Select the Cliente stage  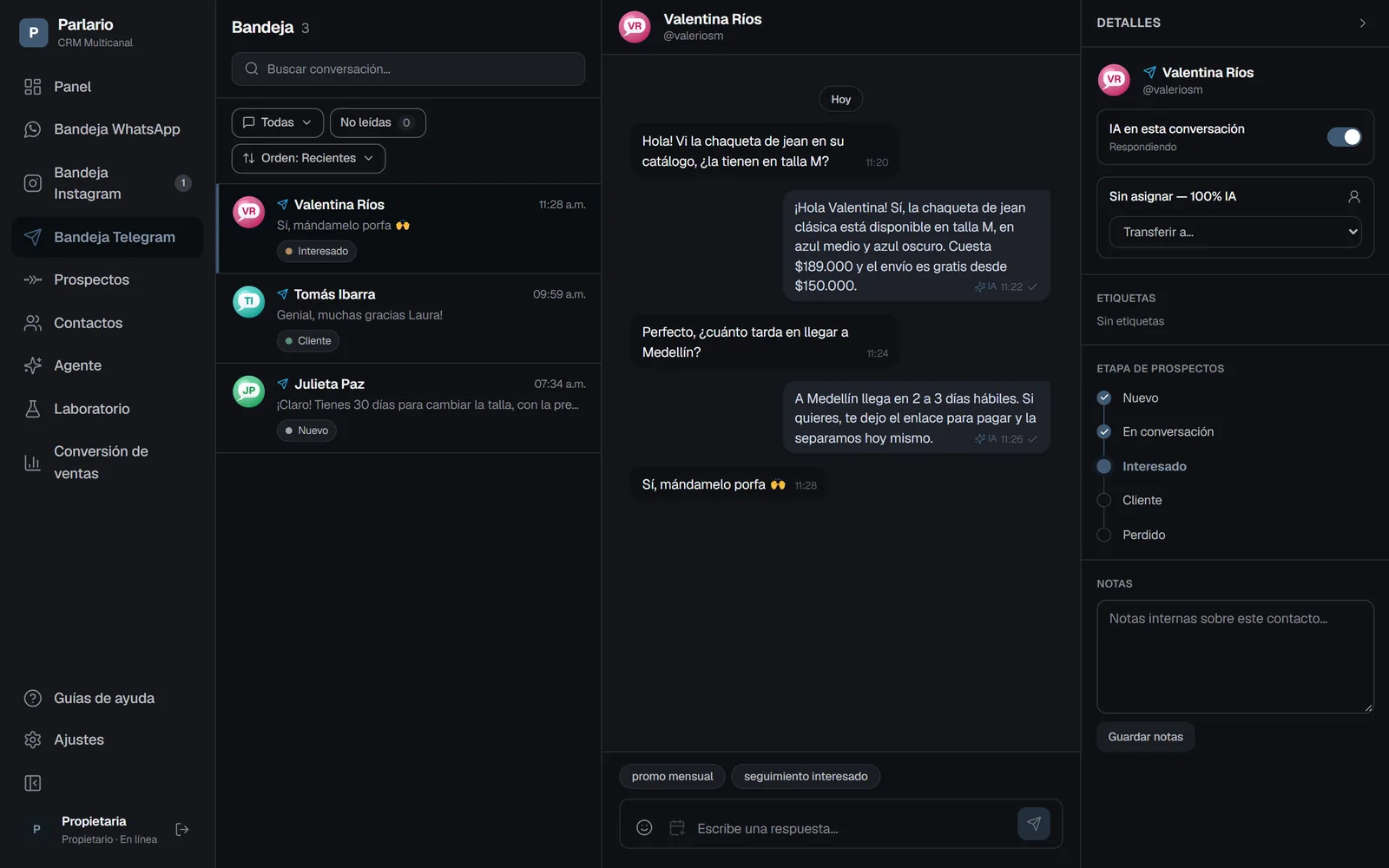click(1129, 500)
